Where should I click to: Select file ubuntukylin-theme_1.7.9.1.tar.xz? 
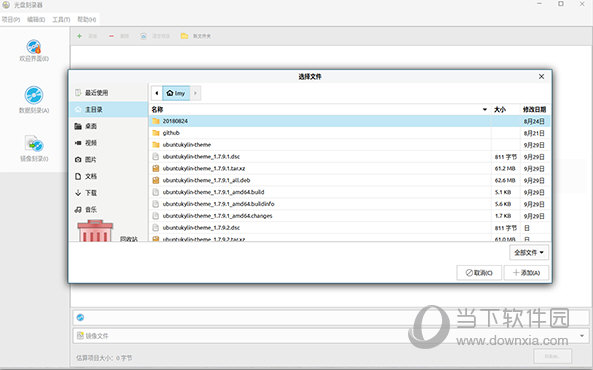[349, 168]
